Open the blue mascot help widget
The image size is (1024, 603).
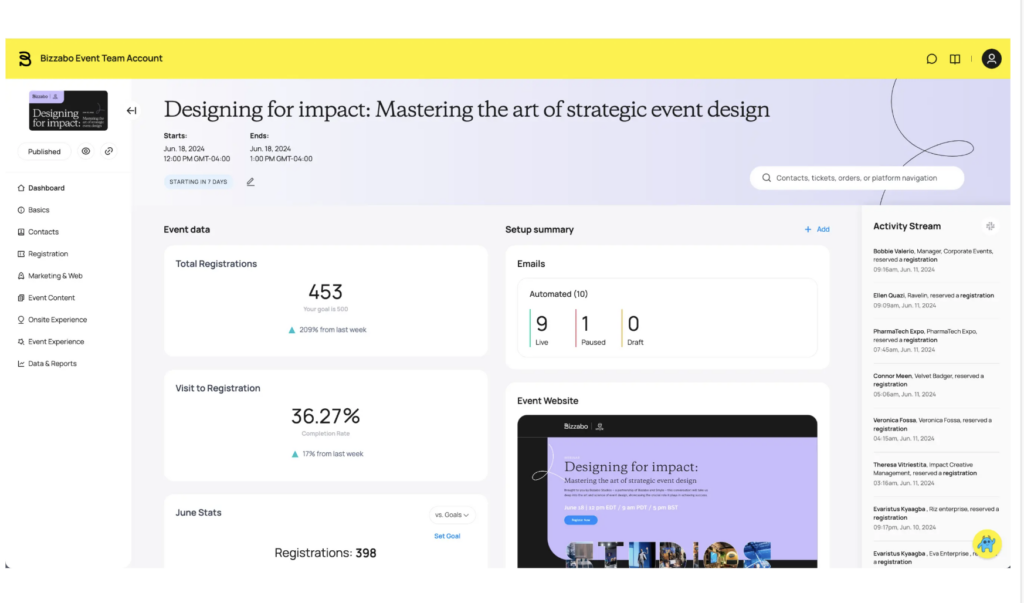pos(987,544)
